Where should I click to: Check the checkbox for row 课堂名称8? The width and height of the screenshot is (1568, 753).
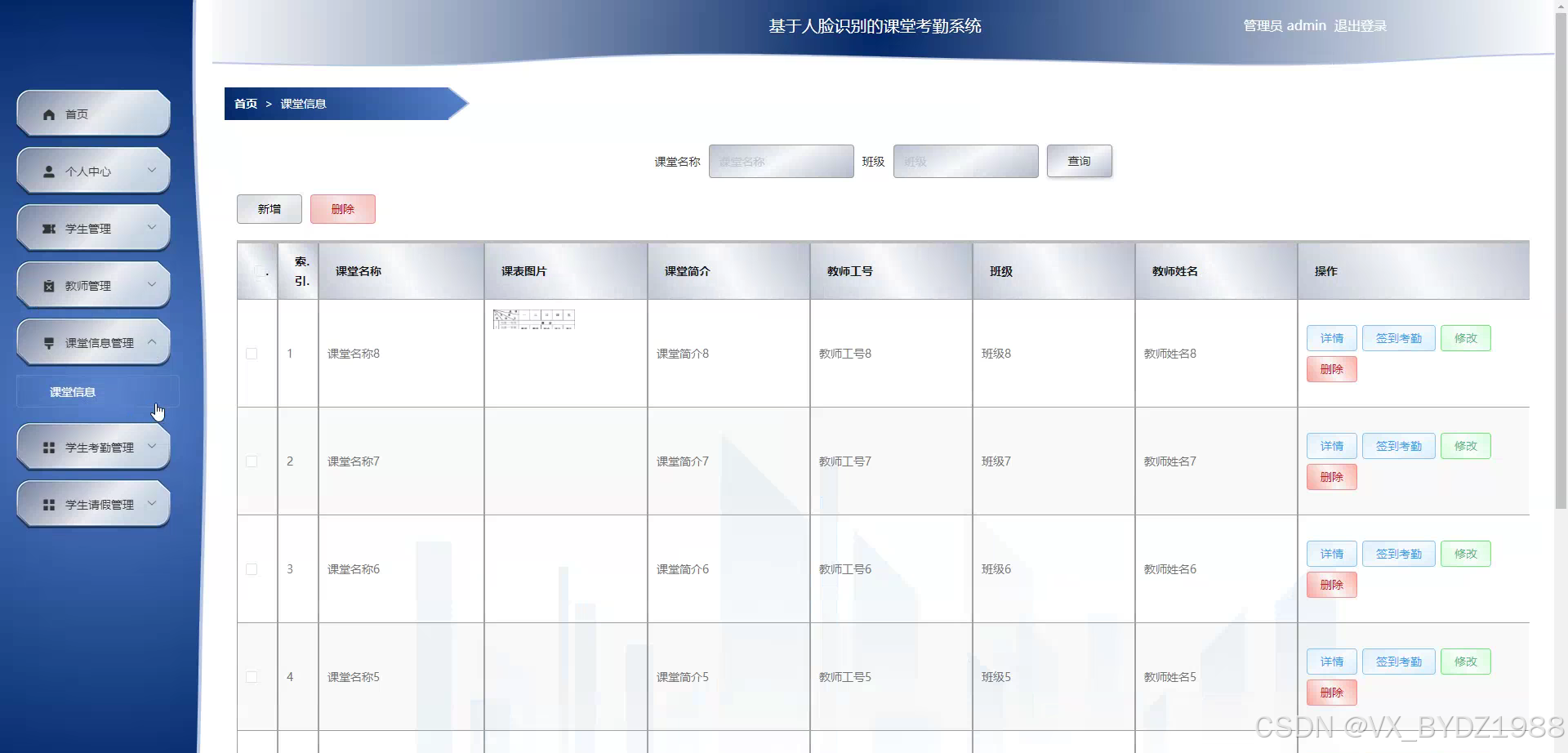[252, 354]
